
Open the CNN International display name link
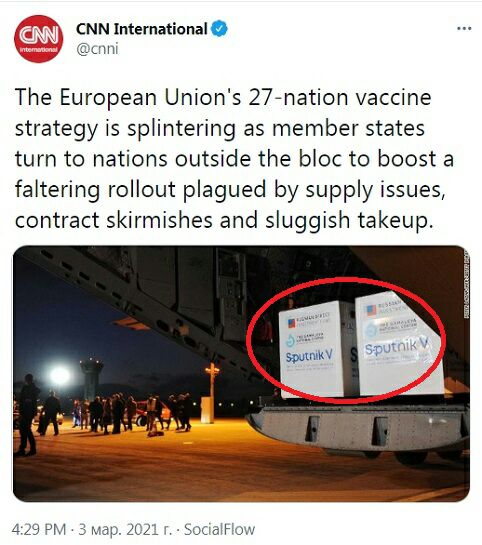click(x=142, y=29)
